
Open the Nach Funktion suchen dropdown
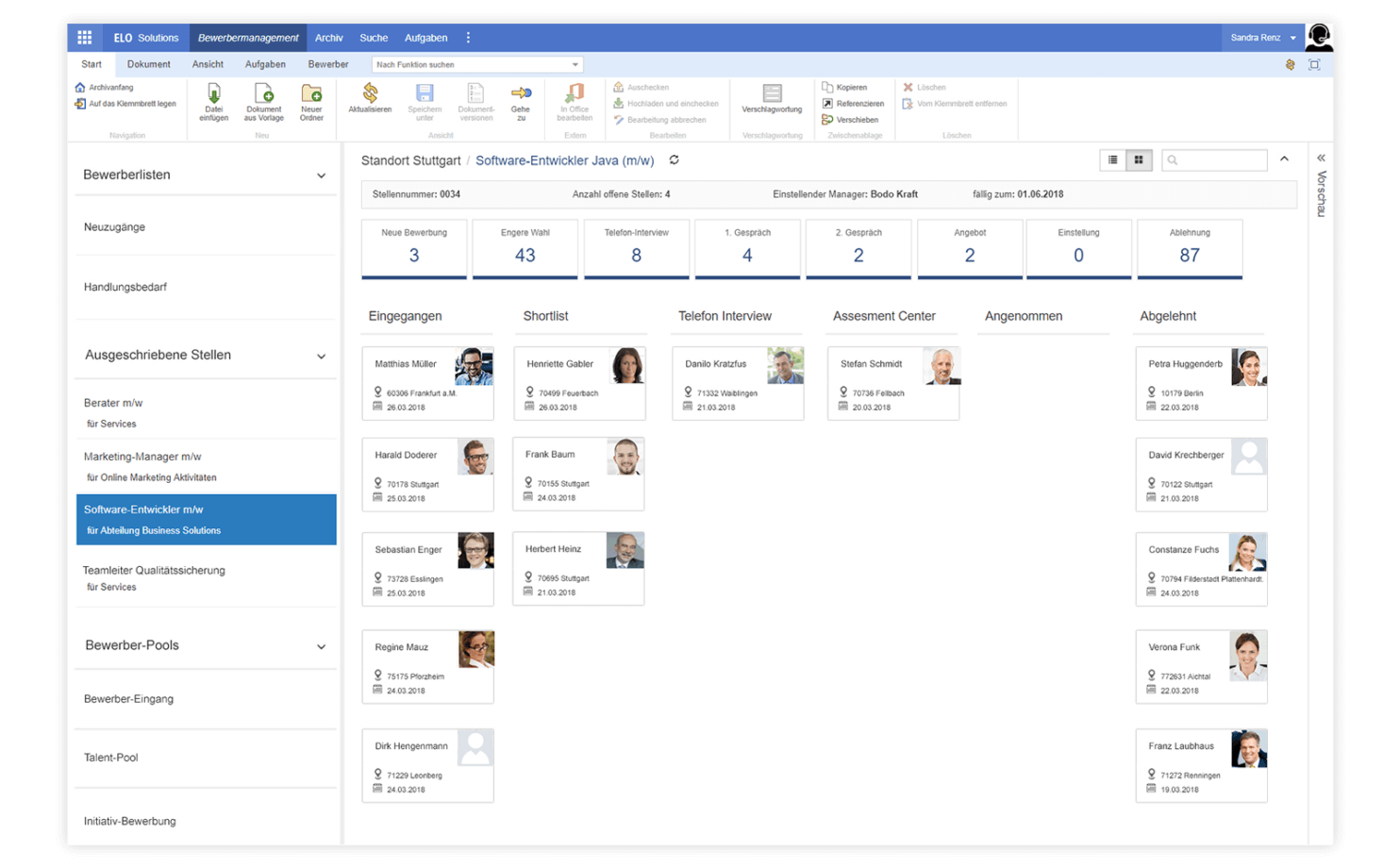tap(575, 64)
